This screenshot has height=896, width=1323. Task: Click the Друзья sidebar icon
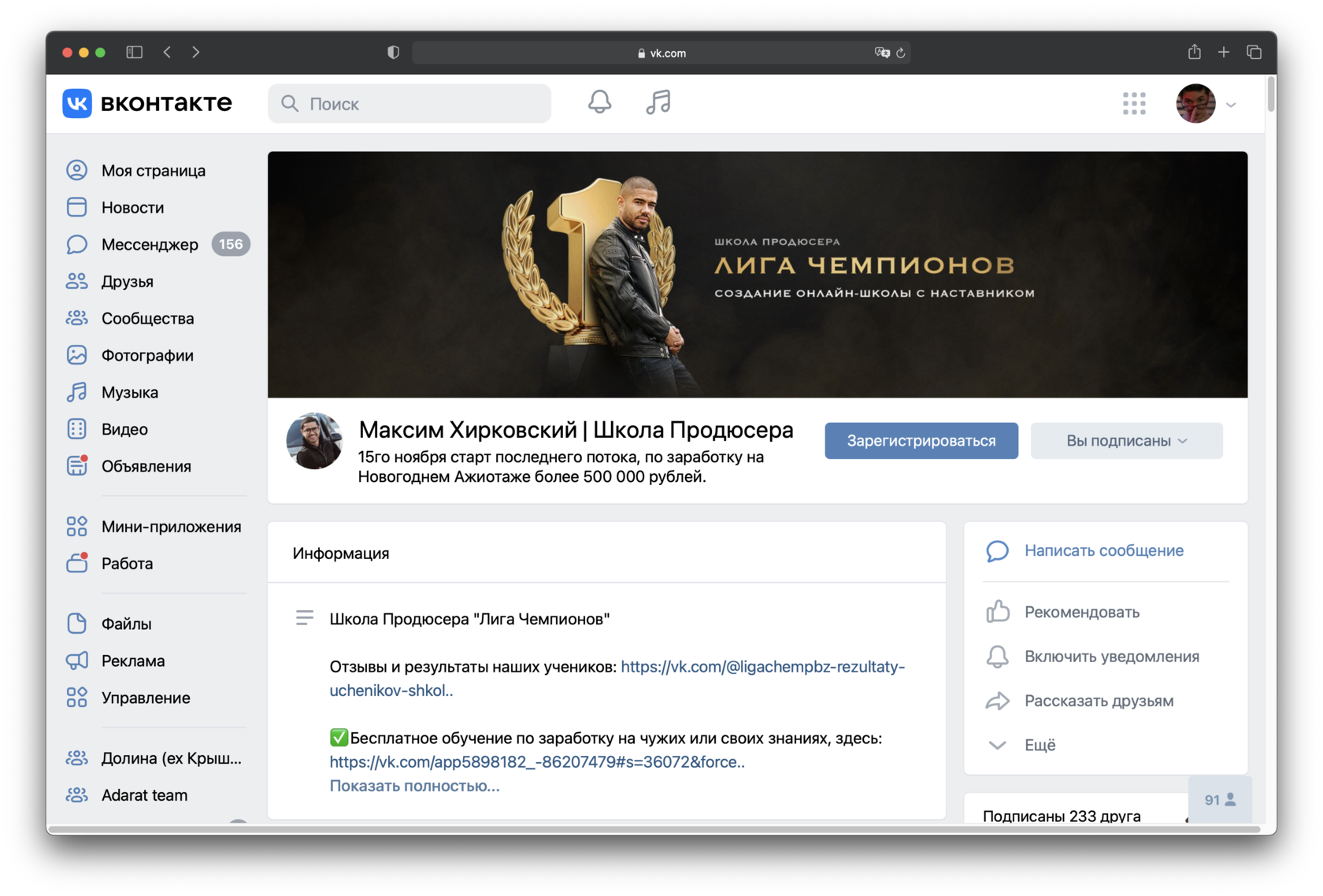tap(76, 281)
